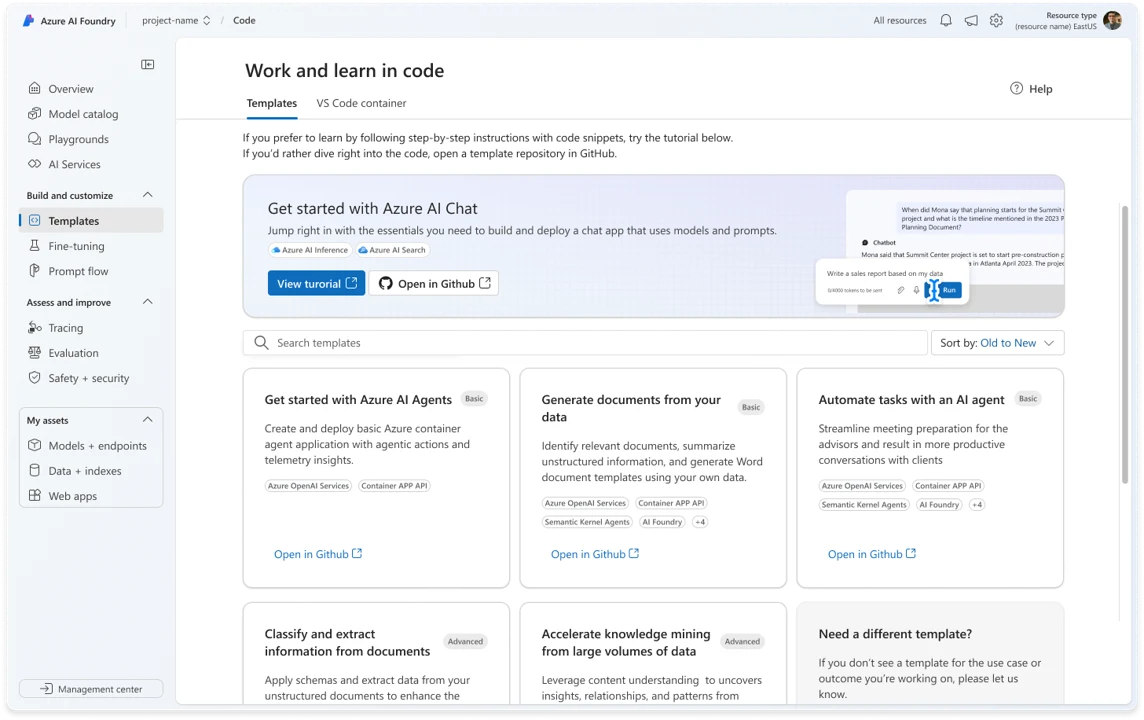
Task: Click the Help label beside the question mark
Action: [x=1040, y=89]
